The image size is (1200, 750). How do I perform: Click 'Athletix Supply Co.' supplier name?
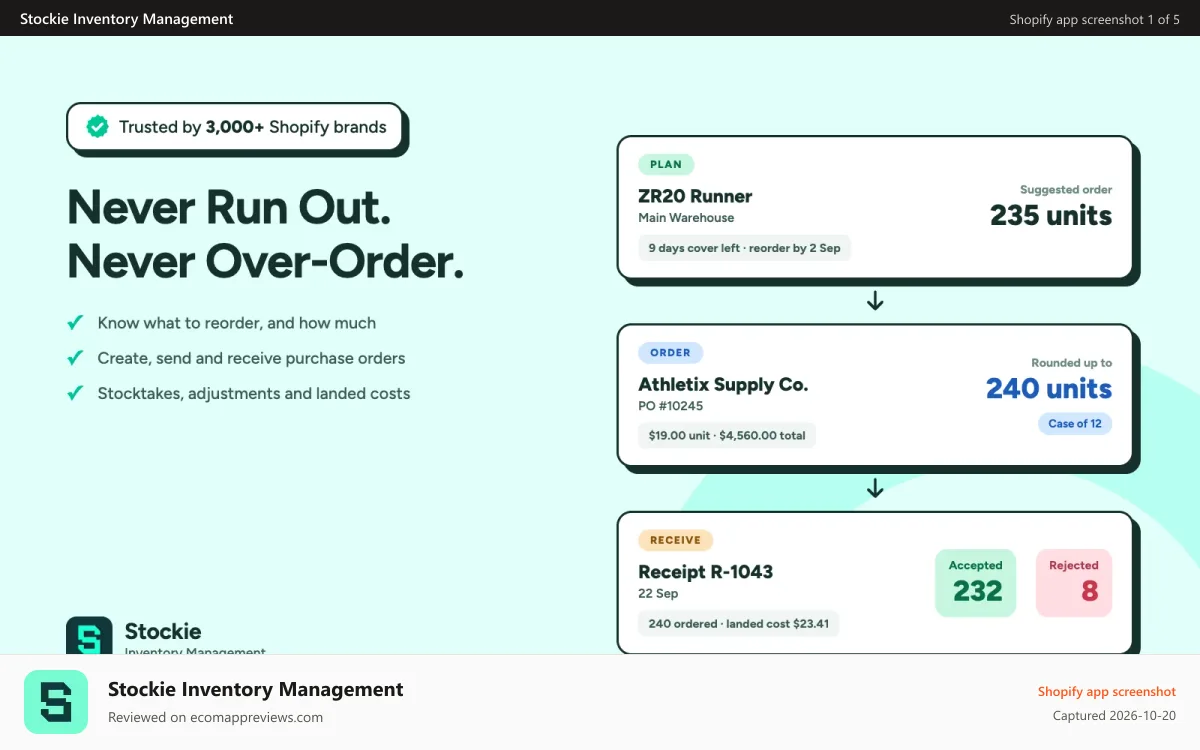(723, 384)
